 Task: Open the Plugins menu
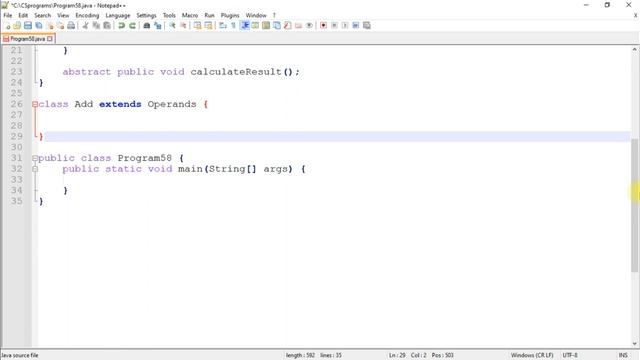pyautogui.click(x=230, y=16)
